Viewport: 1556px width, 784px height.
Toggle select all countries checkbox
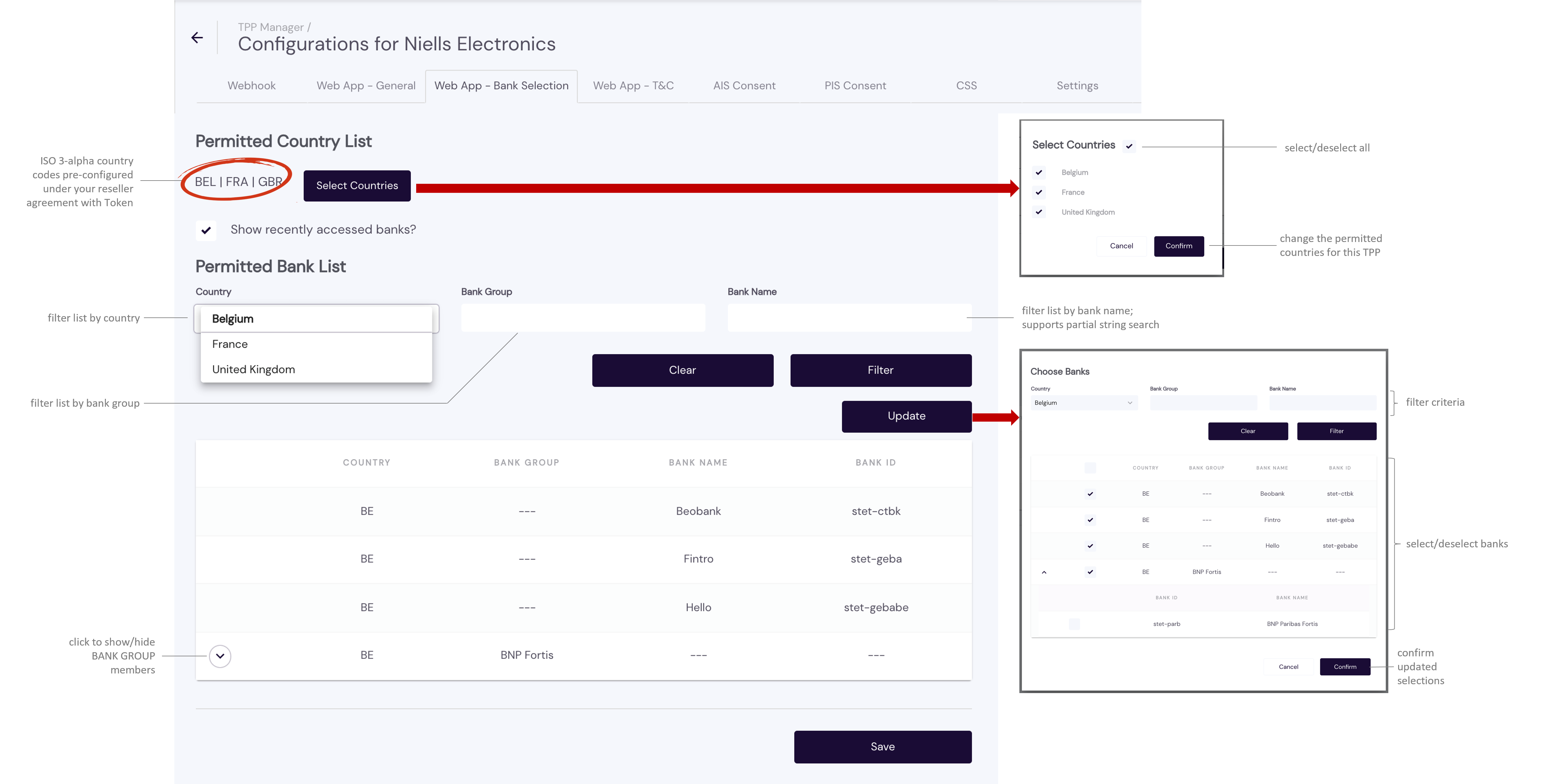(x=1129, y=146)
